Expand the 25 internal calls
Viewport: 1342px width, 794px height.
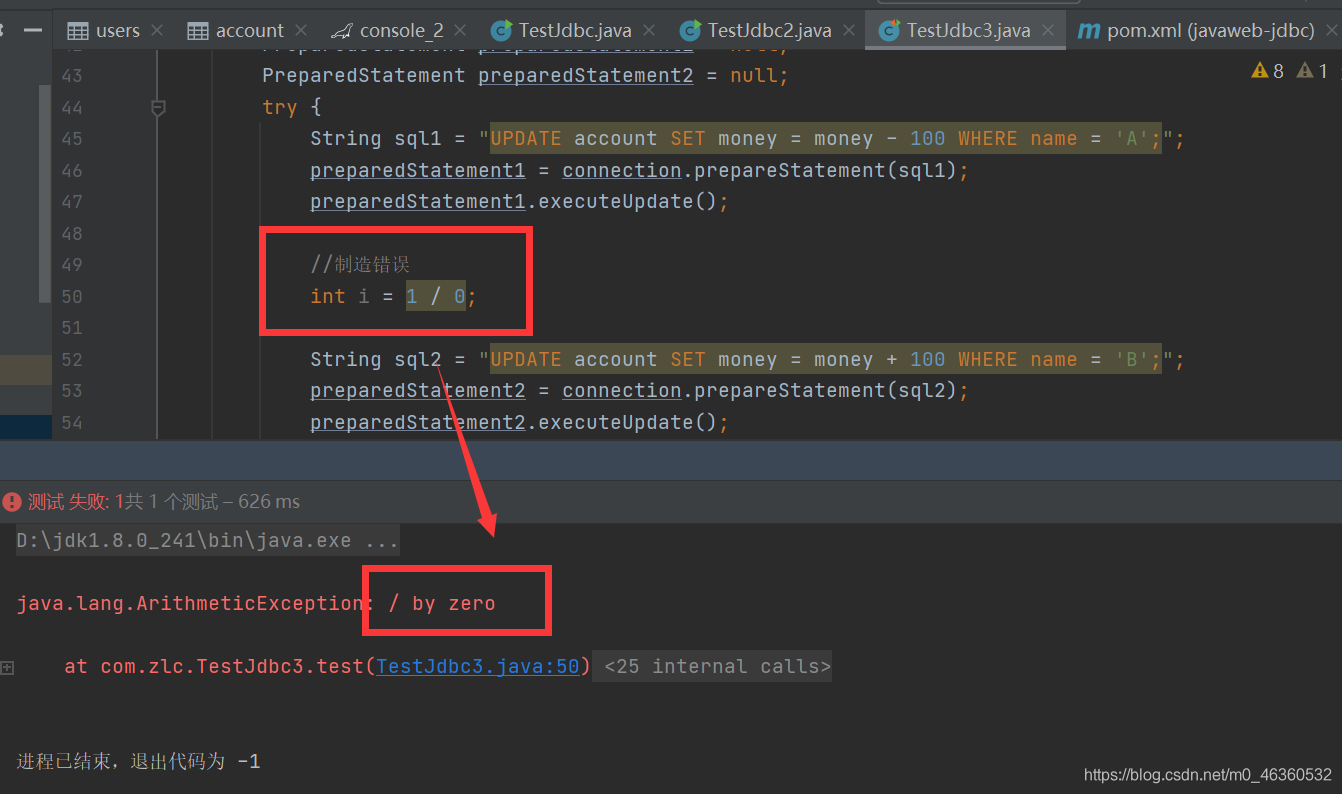click(717, 666)
